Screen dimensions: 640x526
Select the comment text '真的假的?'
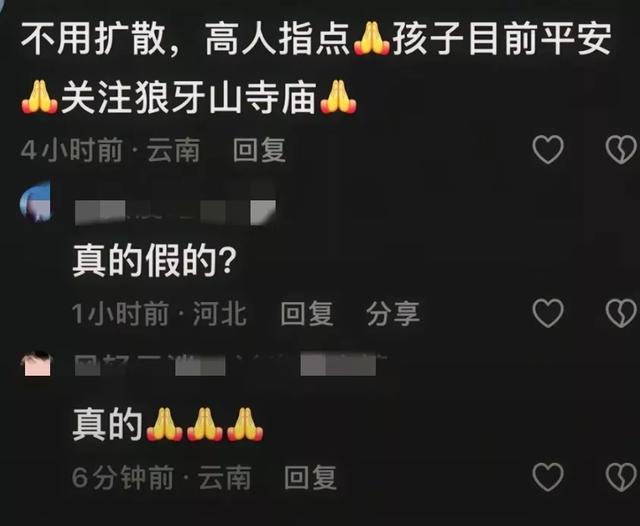pyautogui.click(x=154, y=261)
